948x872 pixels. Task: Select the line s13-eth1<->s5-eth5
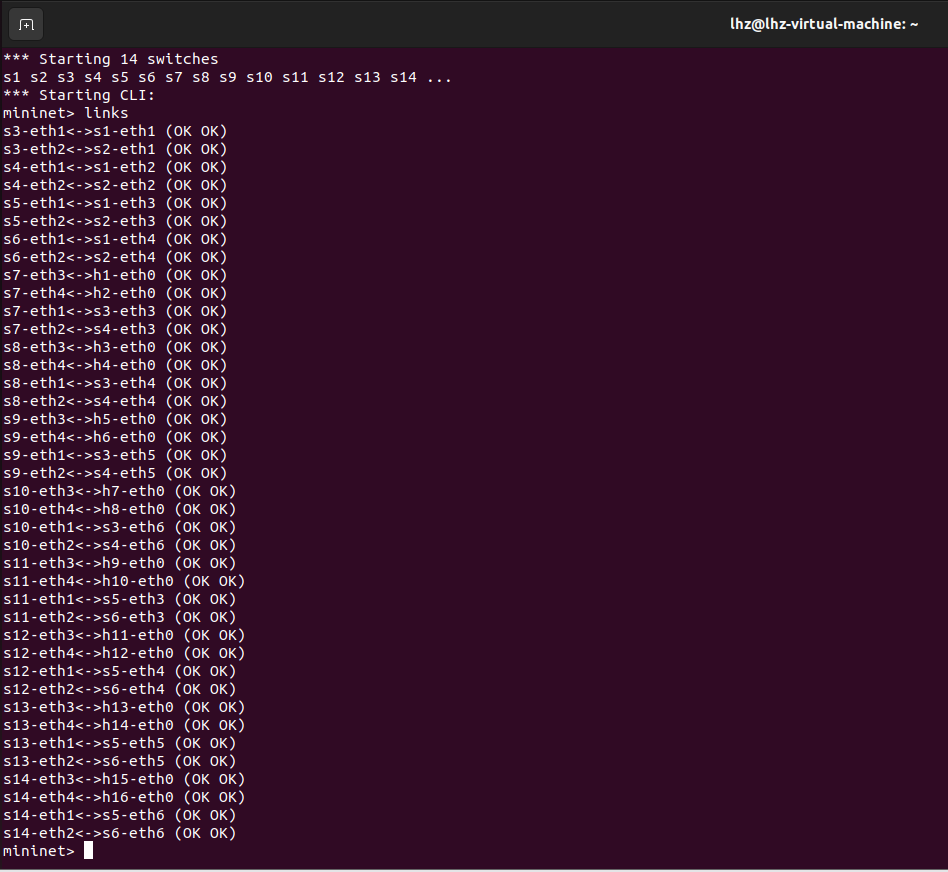click(x=120, y=743)
